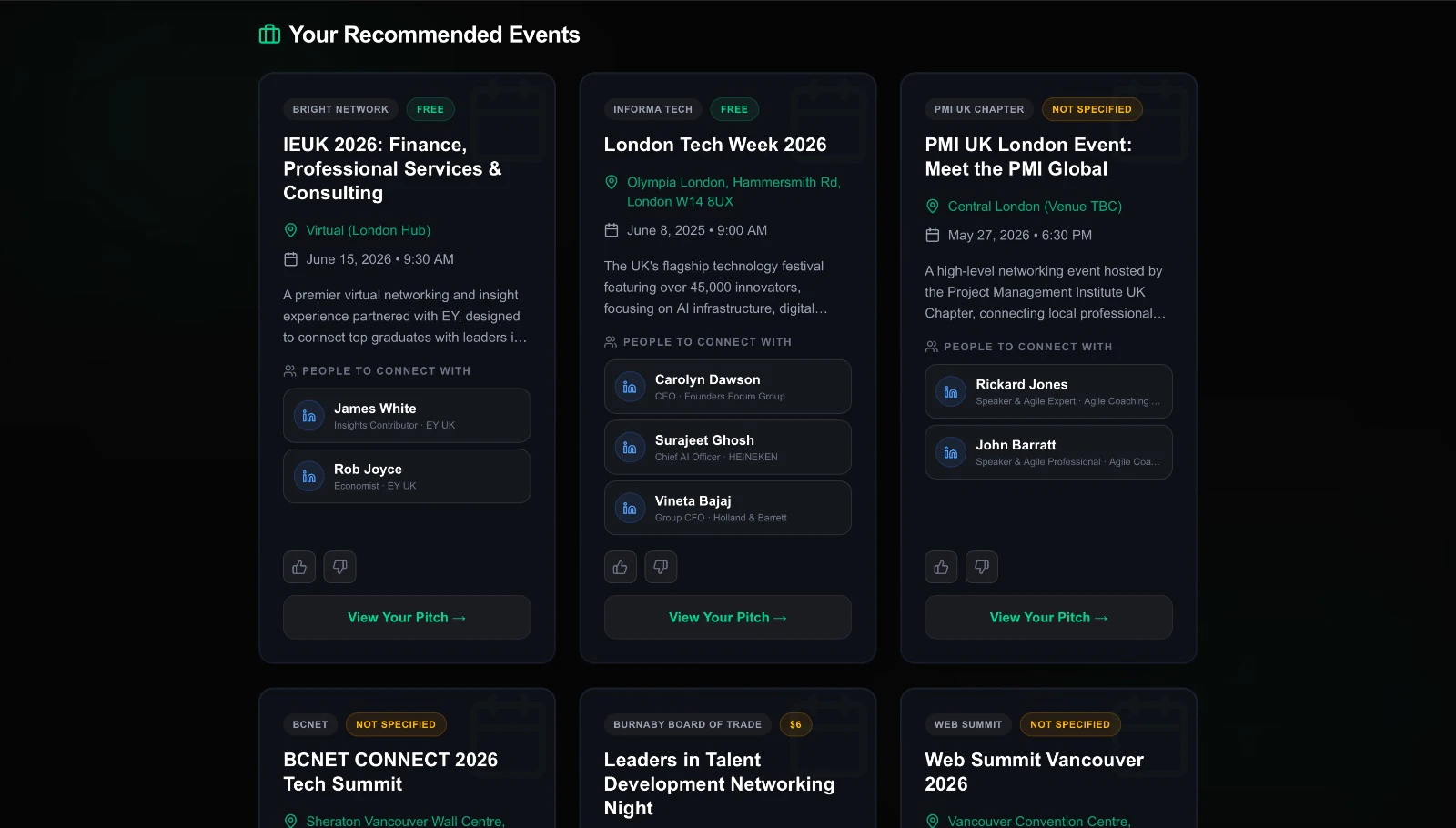Viewport: 1456px width, 828px height.
Task: Click location pin for Central London venue
Action: pos(933,207)
